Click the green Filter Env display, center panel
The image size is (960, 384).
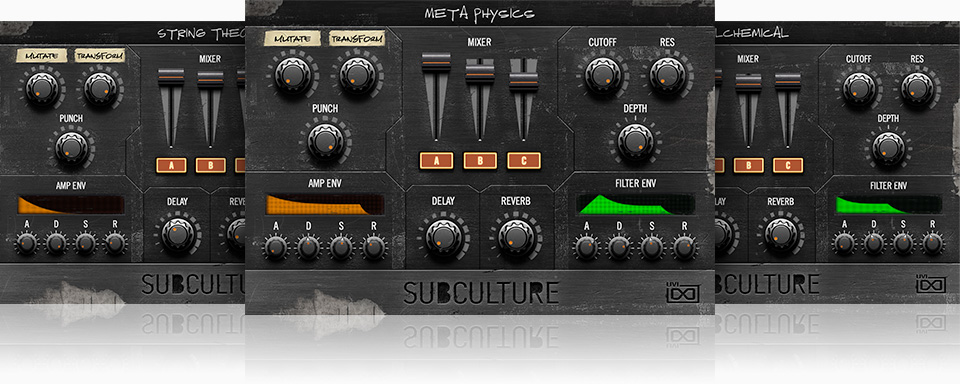coord(636,205)
